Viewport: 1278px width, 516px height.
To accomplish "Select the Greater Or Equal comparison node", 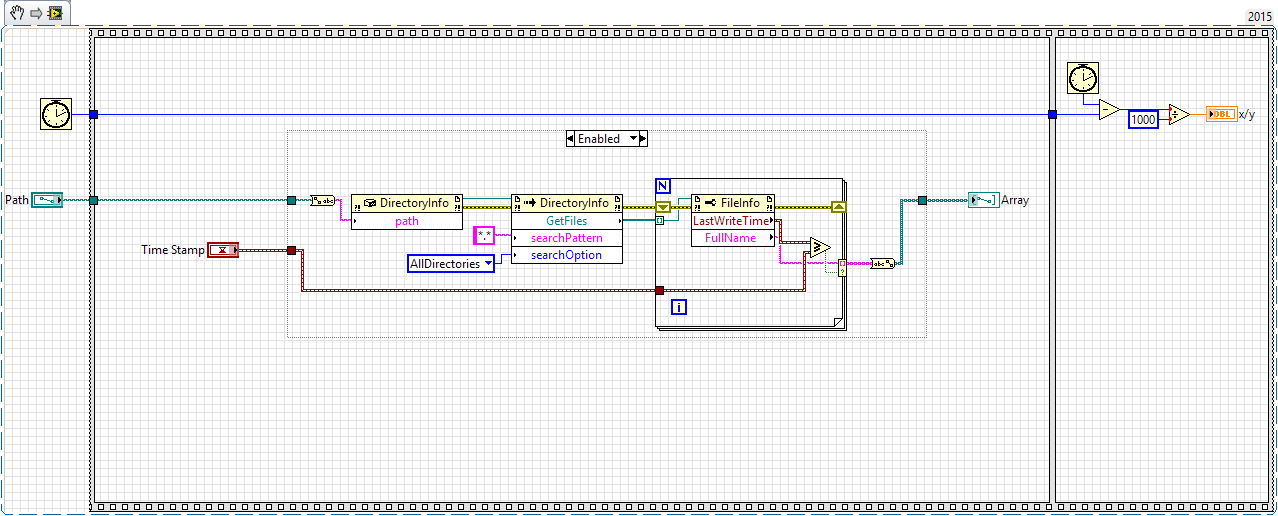I will pyautogui.click(x=819, y=247).
